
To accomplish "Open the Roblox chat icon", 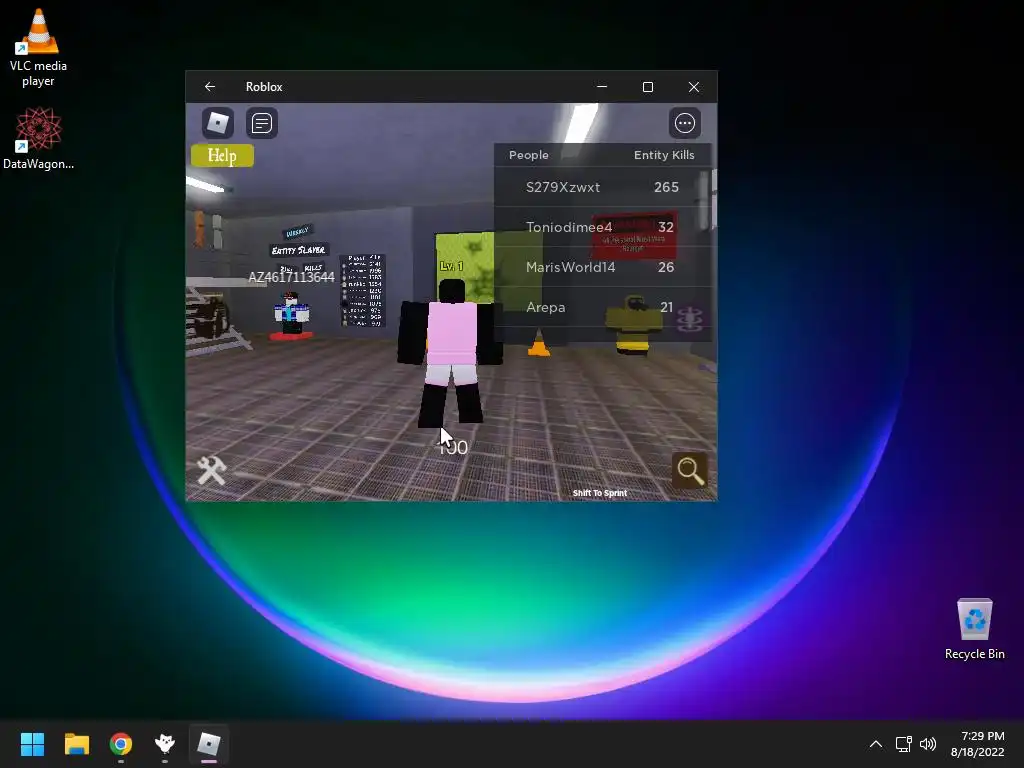I will [x=262, y=123].
